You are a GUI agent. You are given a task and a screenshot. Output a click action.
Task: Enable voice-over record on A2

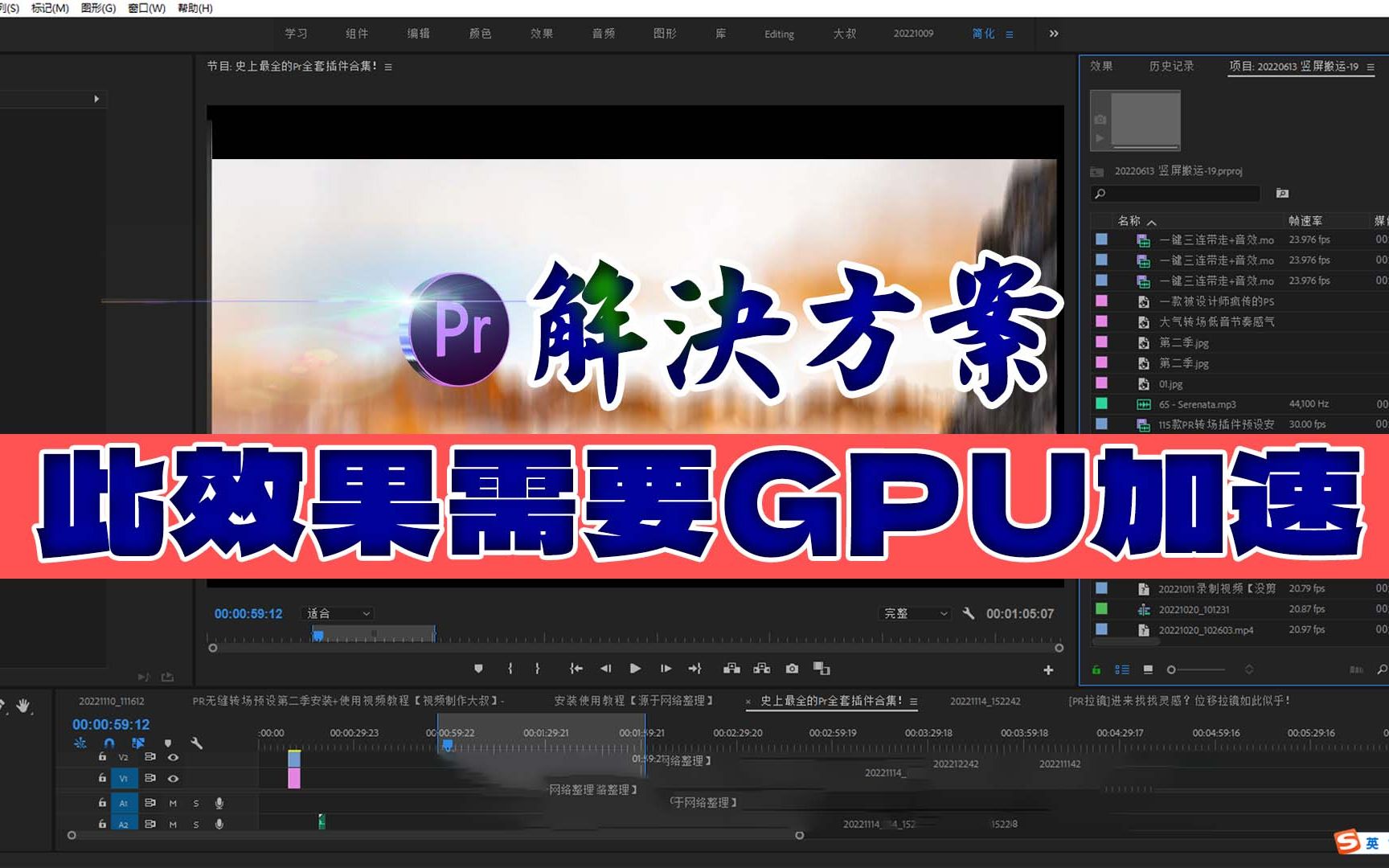(x=219, y=824)
